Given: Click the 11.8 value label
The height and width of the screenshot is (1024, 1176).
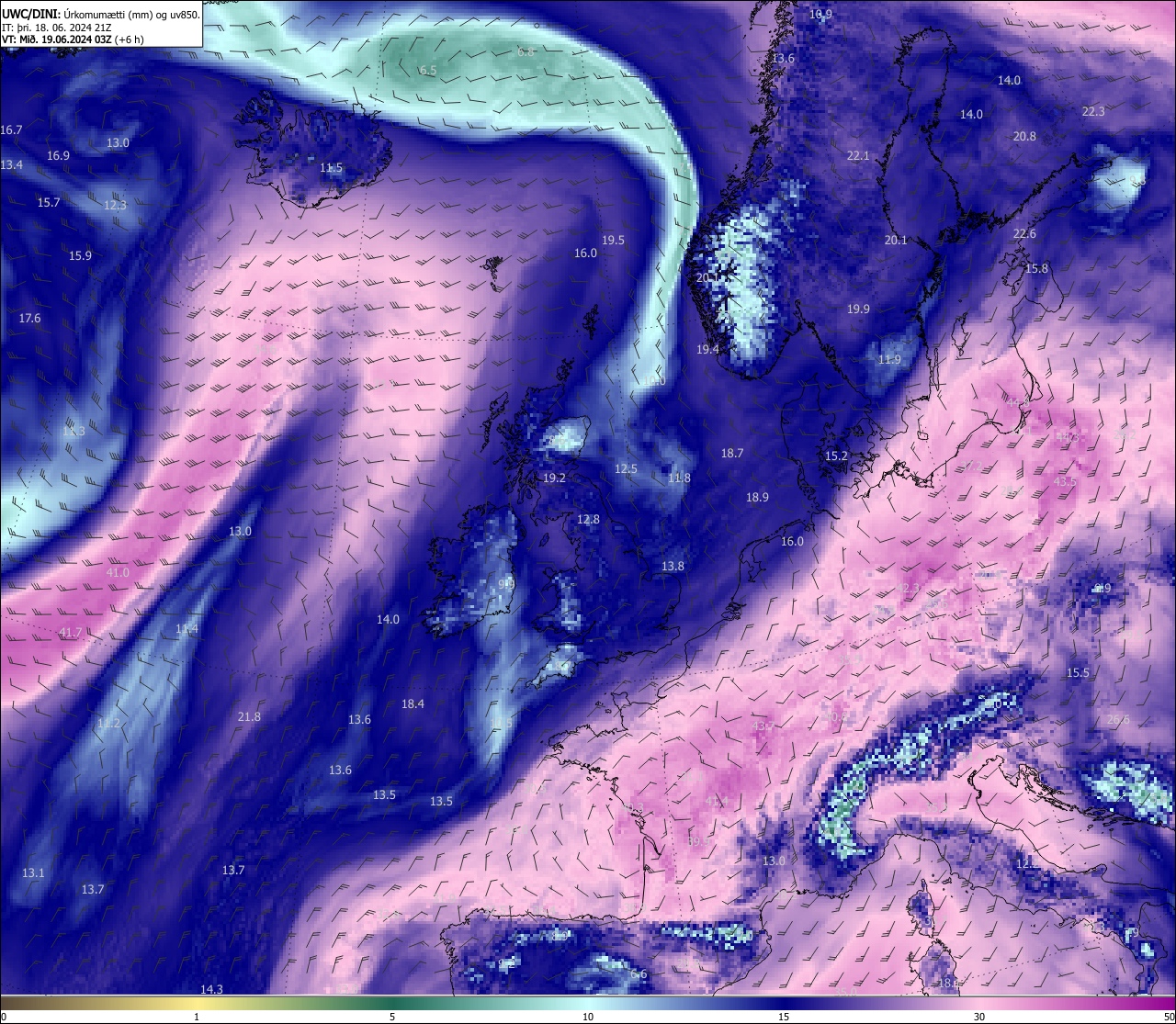Looking at the screenshot, I should pos(679,478).
